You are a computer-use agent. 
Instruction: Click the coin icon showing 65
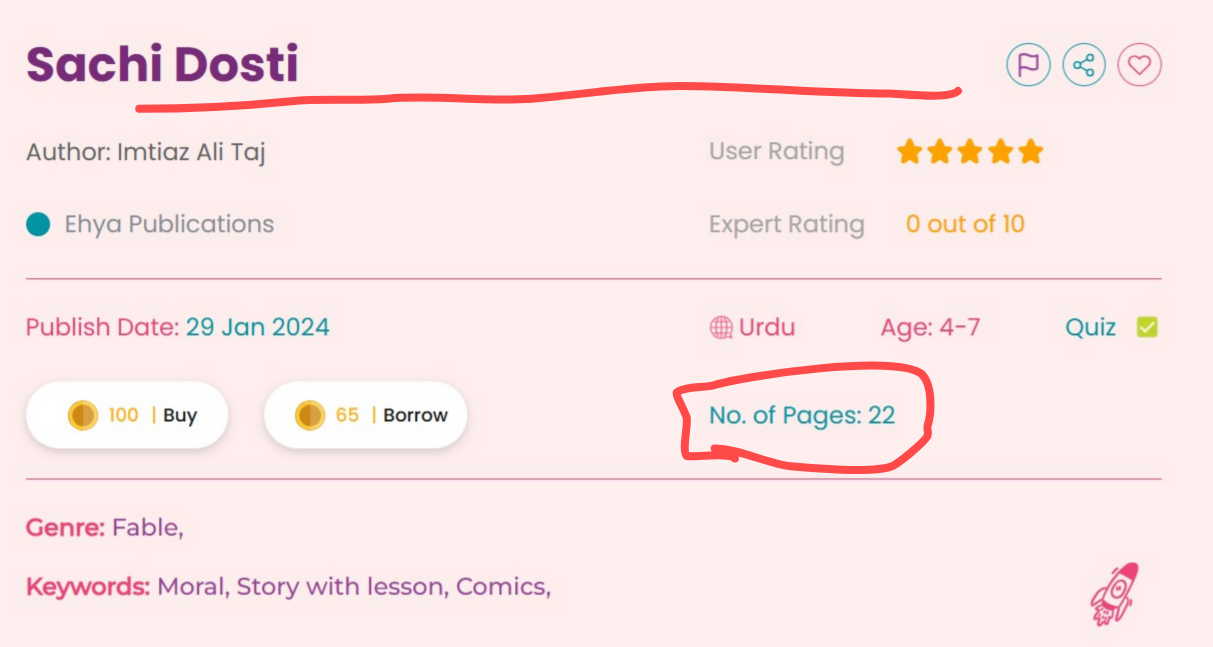pos(310,415)
